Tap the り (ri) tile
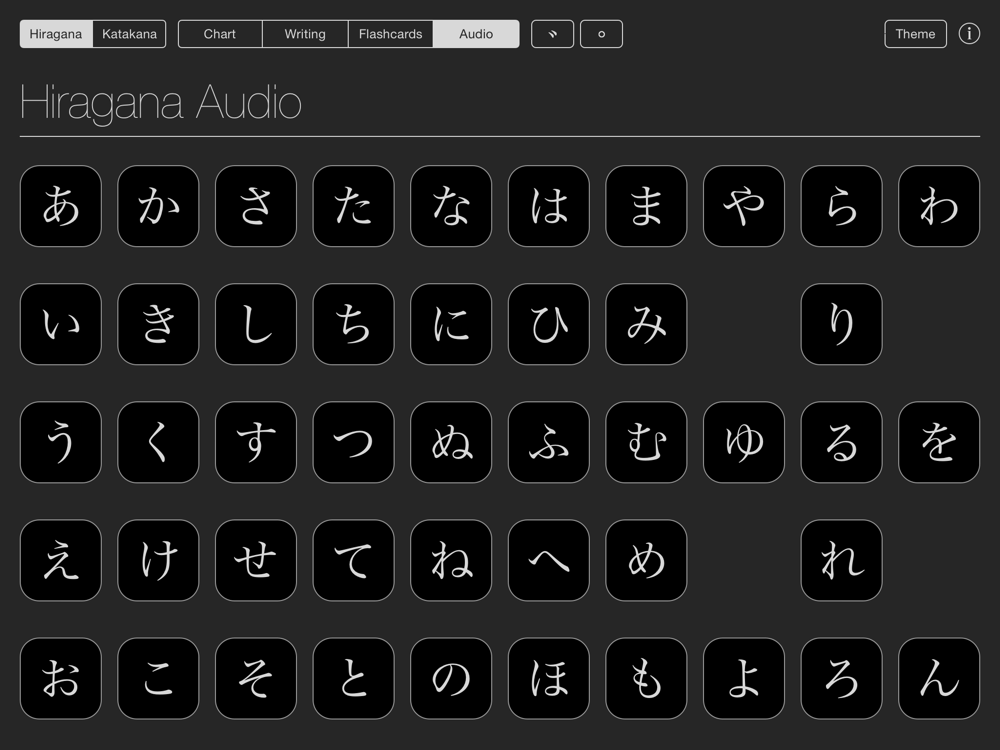 click(x=841, y=324)
